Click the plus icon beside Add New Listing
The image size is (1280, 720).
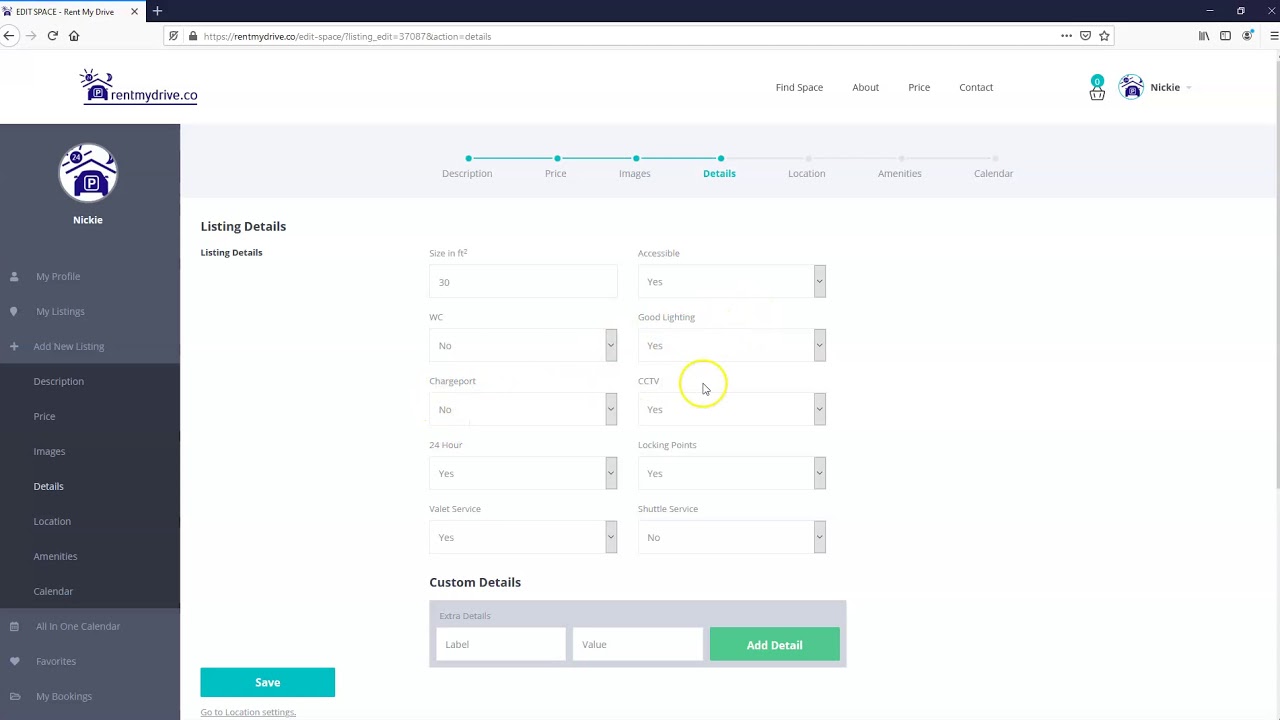[x=14, y=346]
